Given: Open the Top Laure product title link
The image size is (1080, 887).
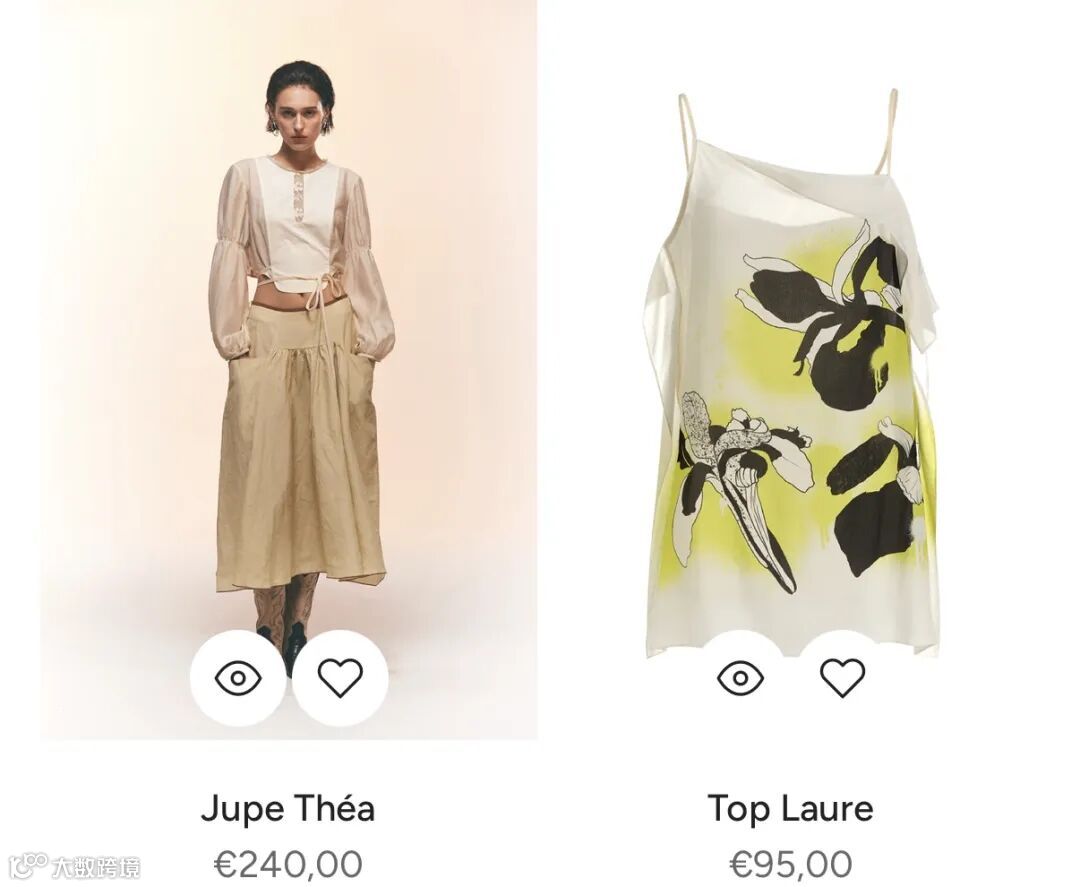Looking at the screenshot, I should pyautogui.click(x=791, y=808).
